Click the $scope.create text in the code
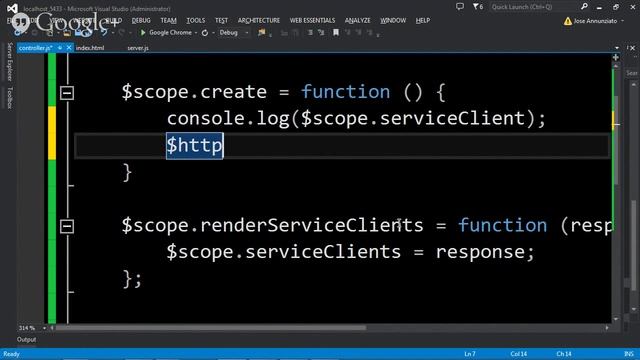Image resolution: width=640 pixels, height=360 pixels. [194, 92]
